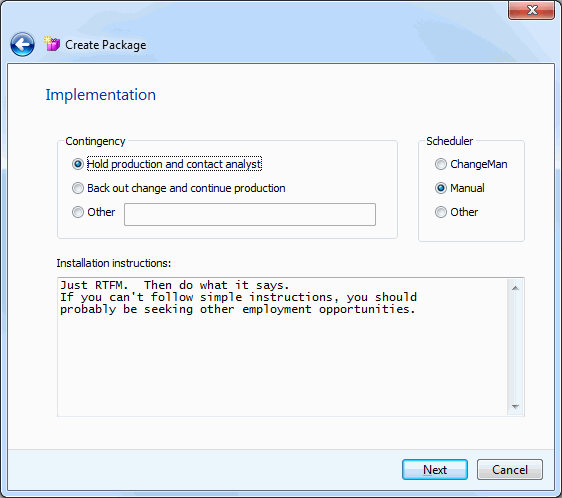Click the Create Package gift icon

click(52, 44)
